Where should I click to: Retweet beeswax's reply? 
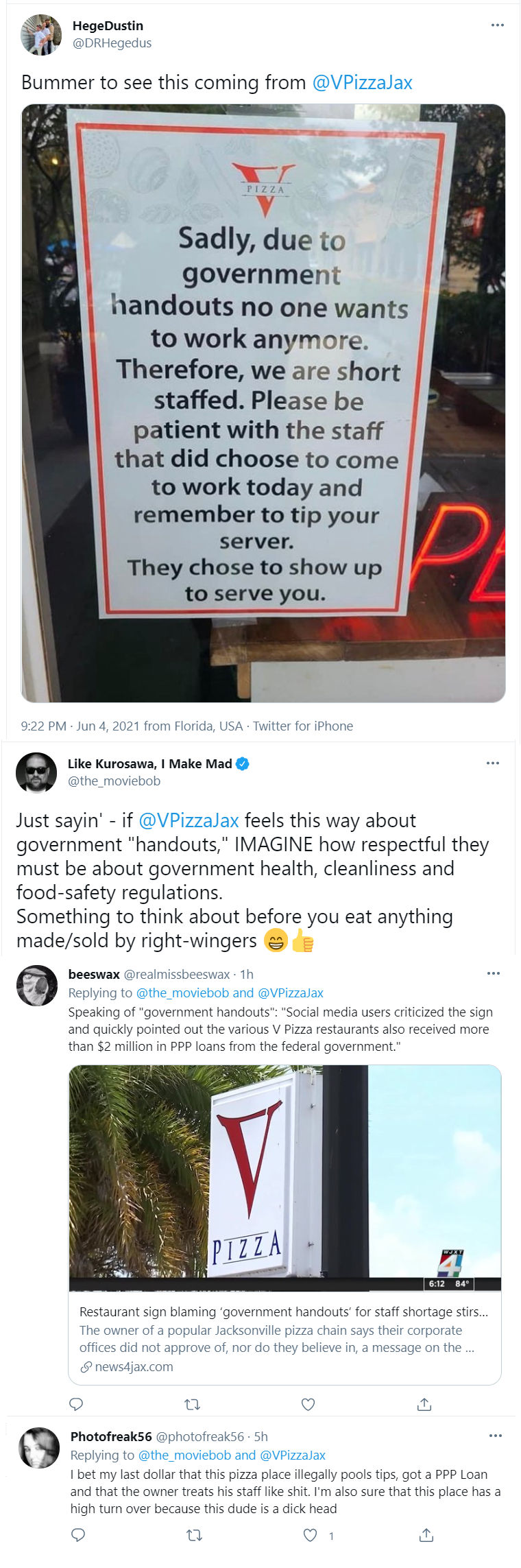(x=193, y=1404)
